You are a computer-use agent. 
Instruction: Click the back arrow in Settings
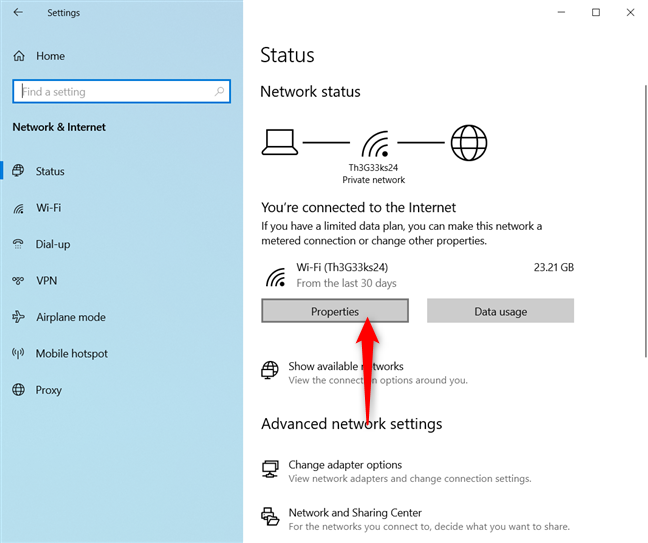[x=18, y=12]
